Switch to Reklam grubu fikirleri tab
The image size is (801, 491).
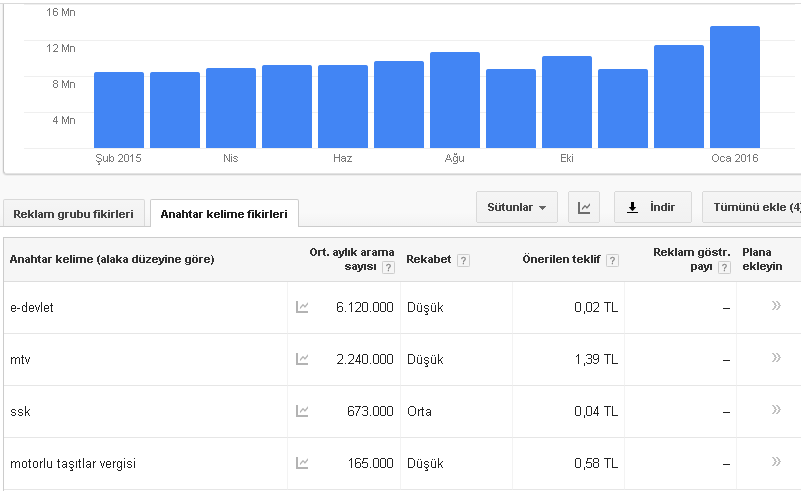(74, 214)
